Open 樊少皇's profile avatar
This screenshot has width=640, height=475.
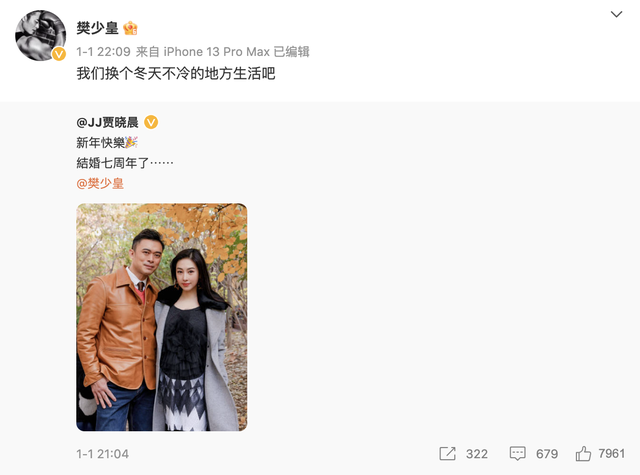tap(40, 36)
